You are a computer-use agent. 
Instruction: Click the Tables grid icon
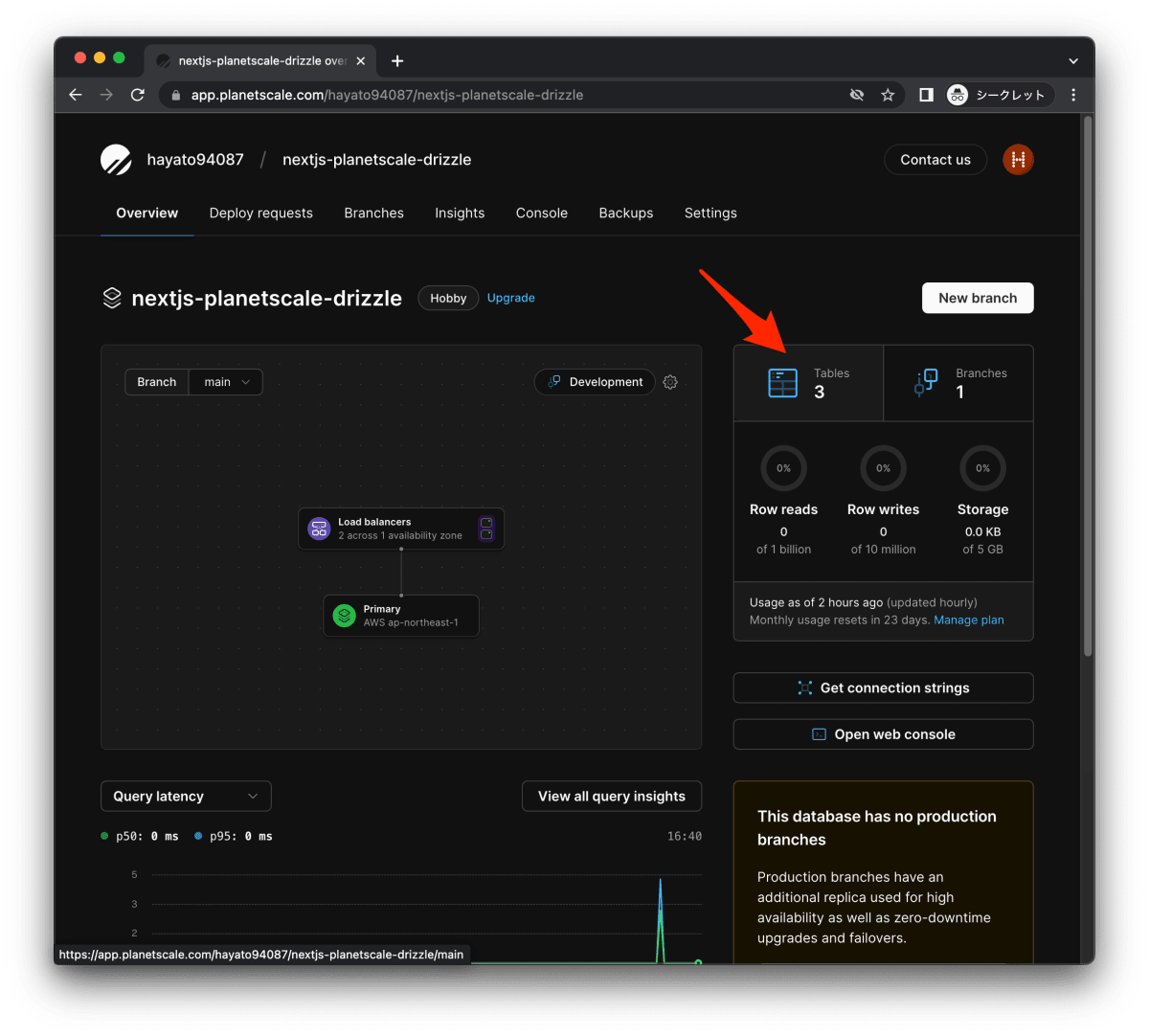coord(783,383)
